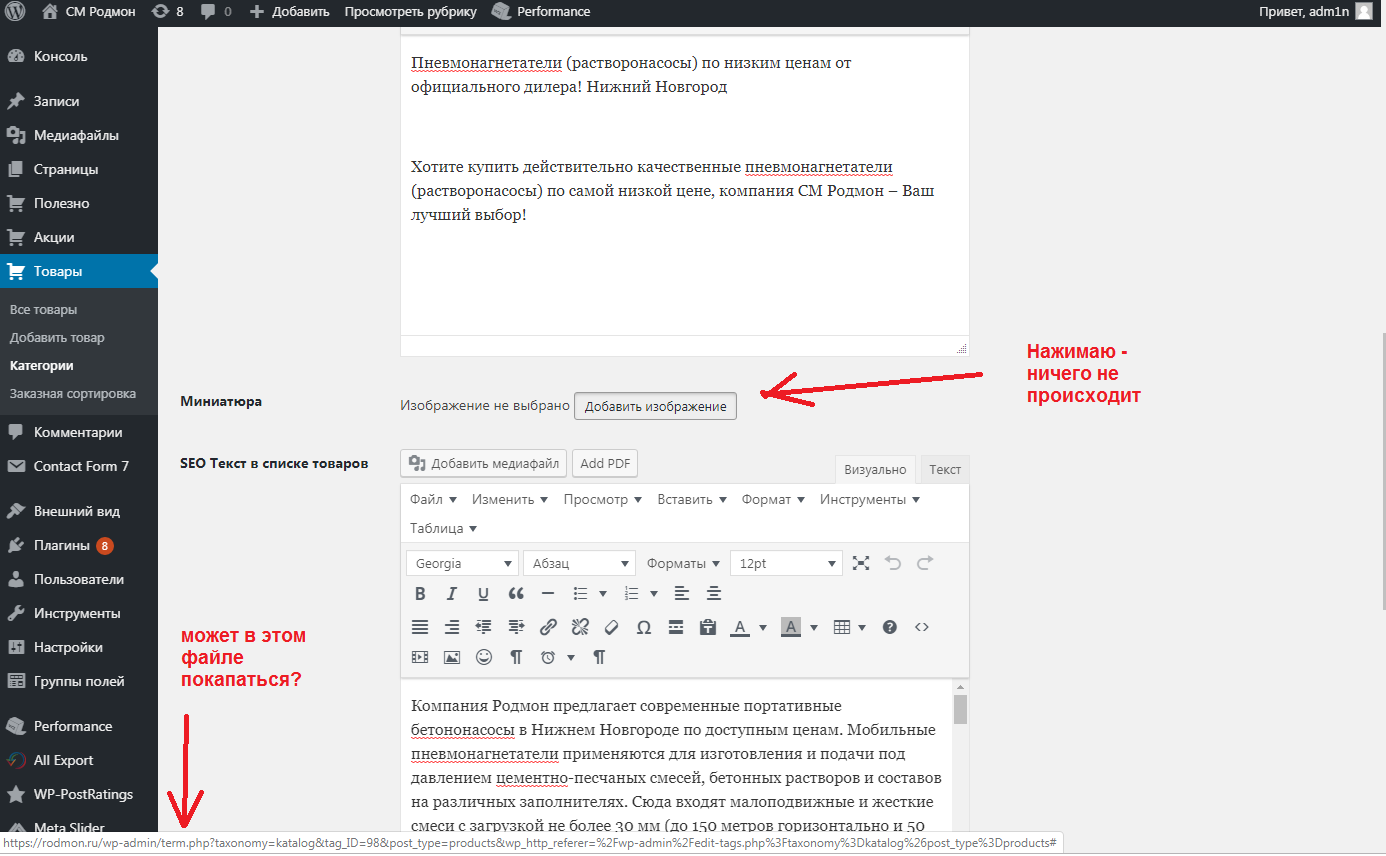1386x856 pixels.
Task: Insert link using chain icon
Action: (548, 627)
